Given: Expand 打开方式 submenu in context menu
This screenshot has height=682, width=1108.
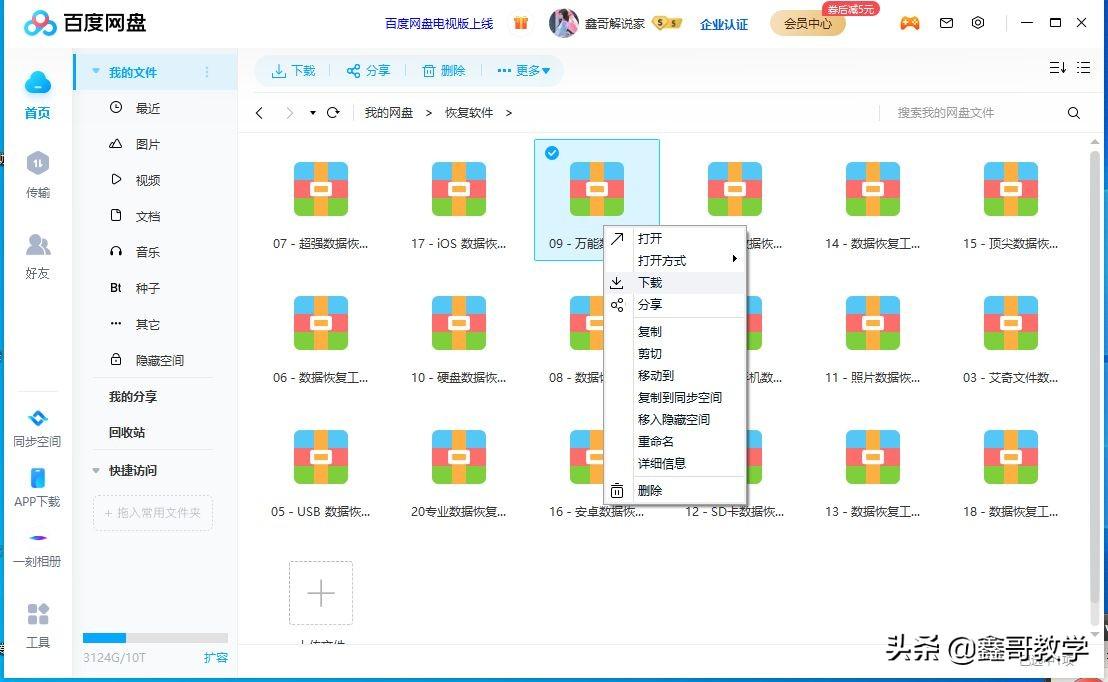Looking at the screenshot, I should pyautogui.click(x=675, y=260).
